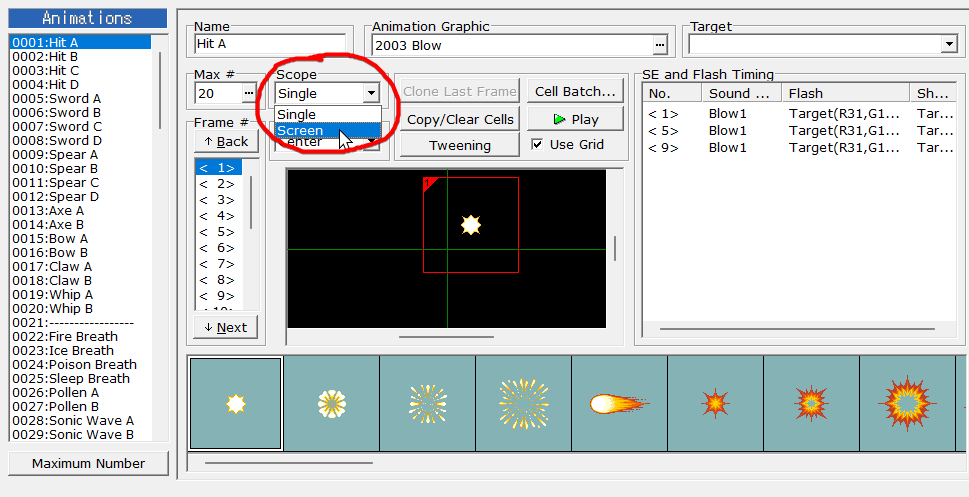Open the position dropdown below Scope

tap(371, 143)
